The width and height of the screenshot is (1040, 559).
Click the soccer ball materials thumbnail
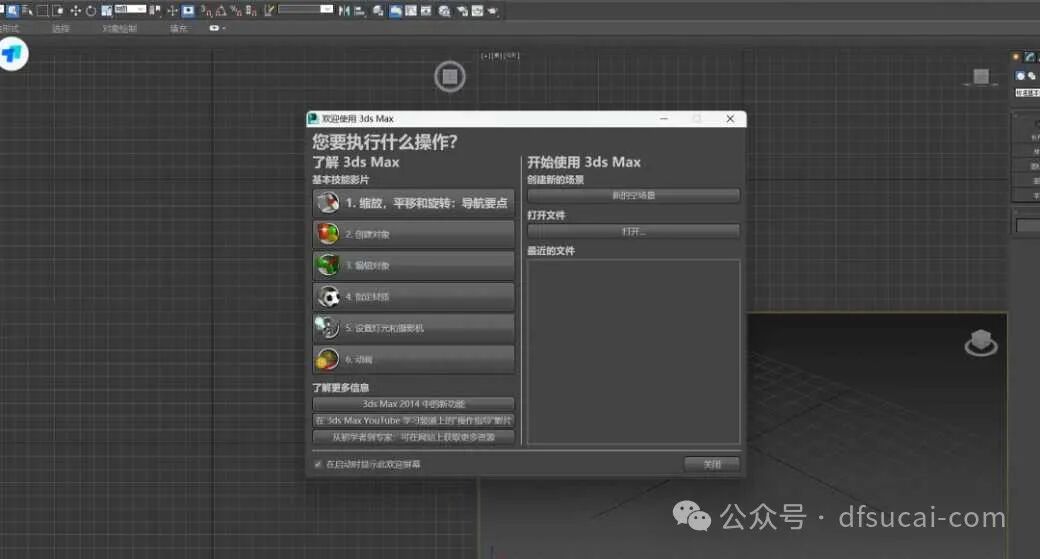coord(328,296)
